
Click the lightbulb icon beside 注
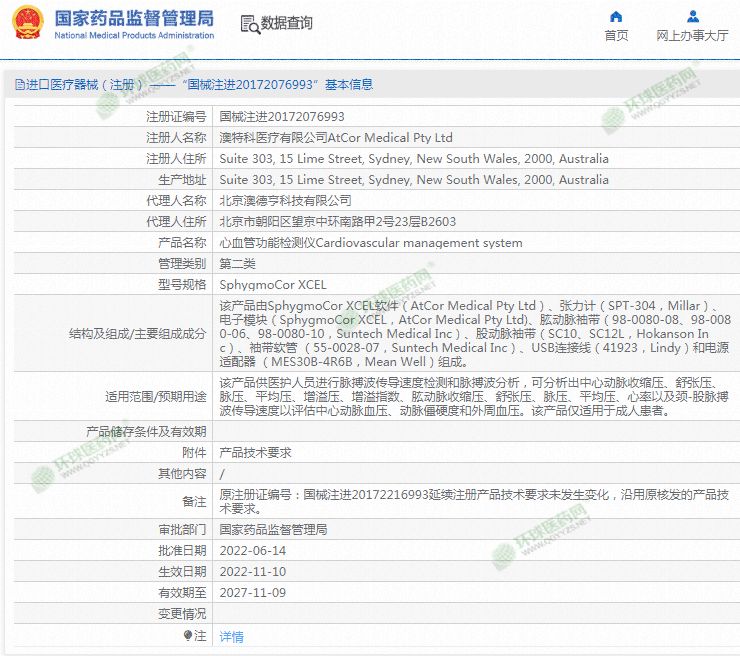tap(187, 635)
